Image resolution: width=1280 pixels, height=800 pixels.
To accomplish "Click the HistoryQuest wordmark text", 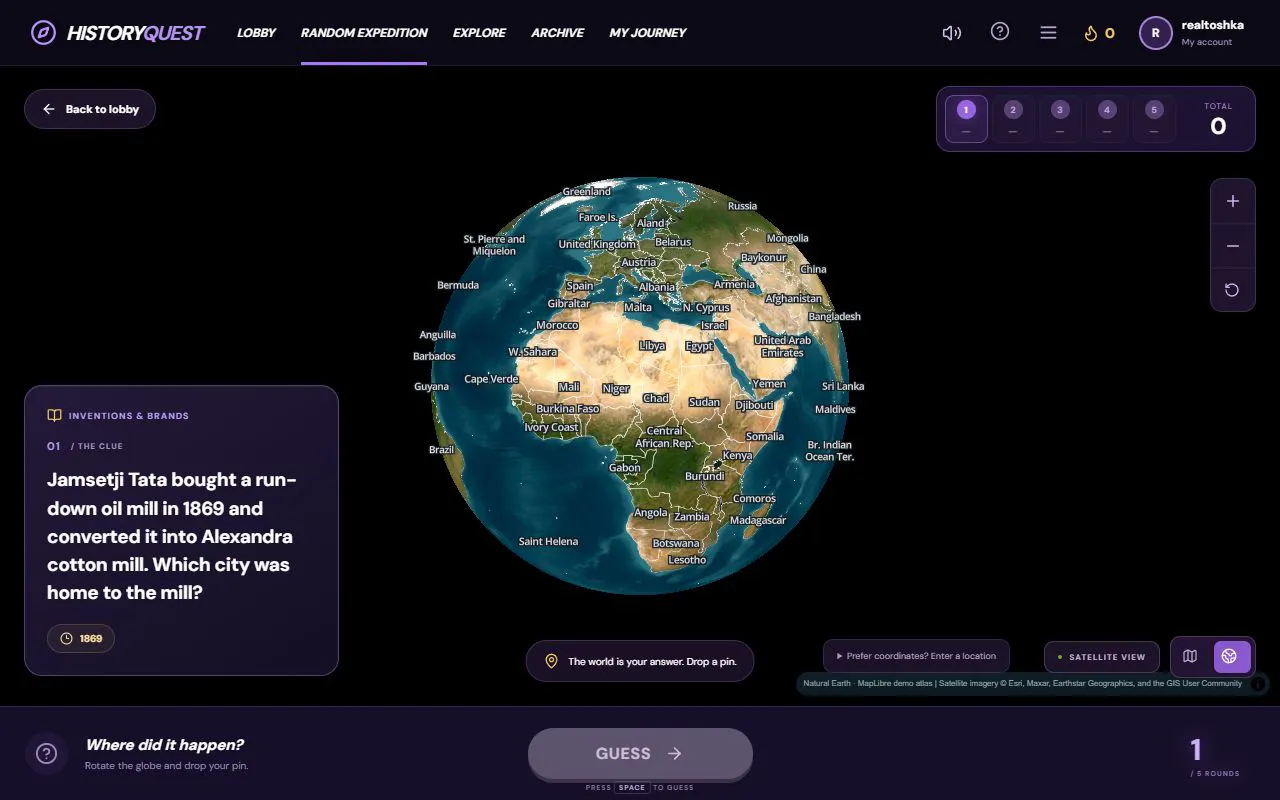I will click(x=136, y=33).
